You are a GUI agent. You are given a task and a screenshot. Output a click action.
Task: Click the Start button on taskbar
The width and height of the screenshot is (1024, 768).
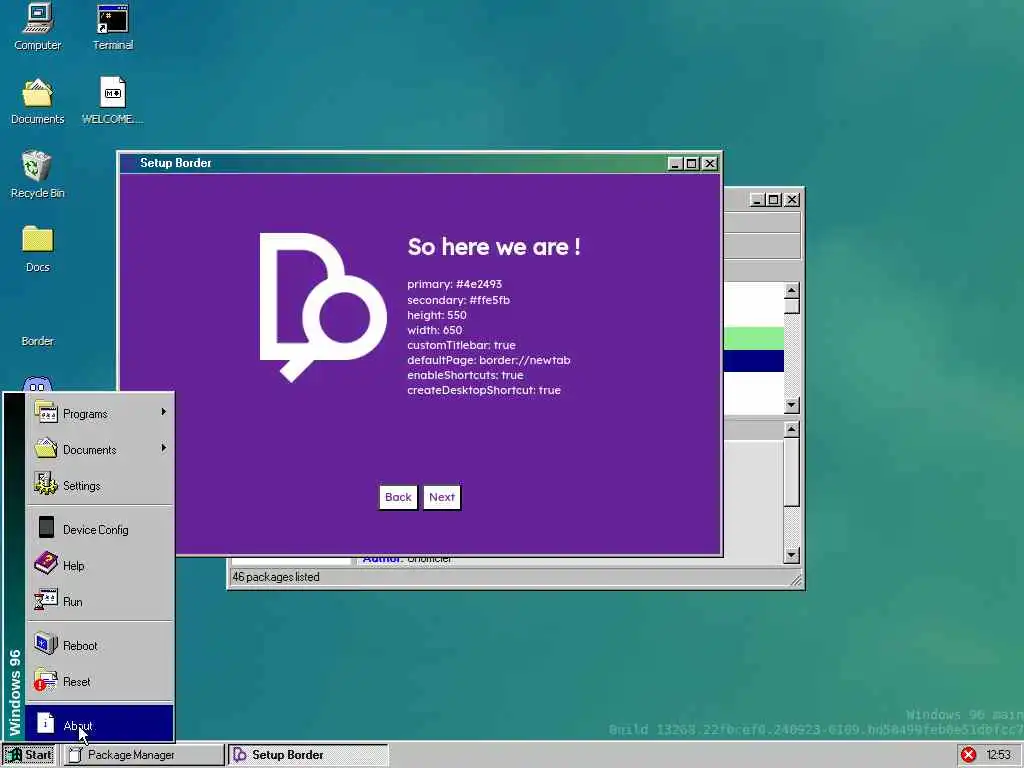pyautogui.click(x=29, y=755)
